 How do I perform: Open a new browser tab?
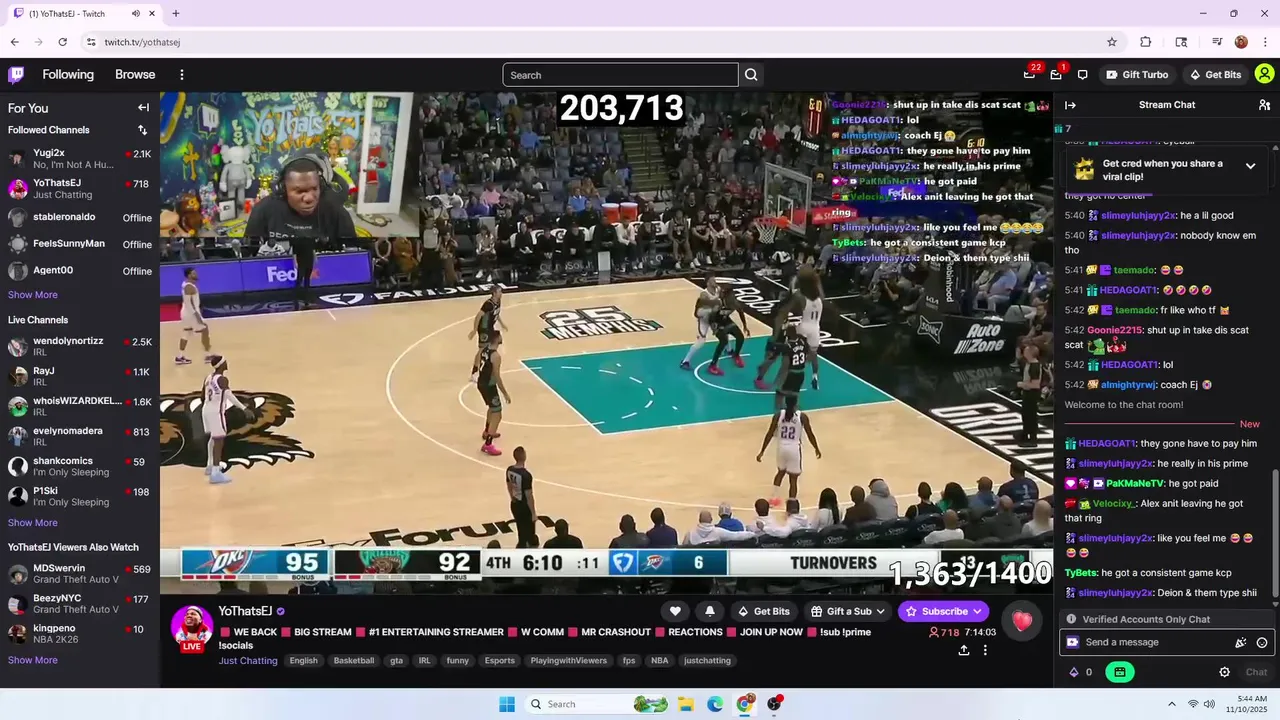point(176,14)
